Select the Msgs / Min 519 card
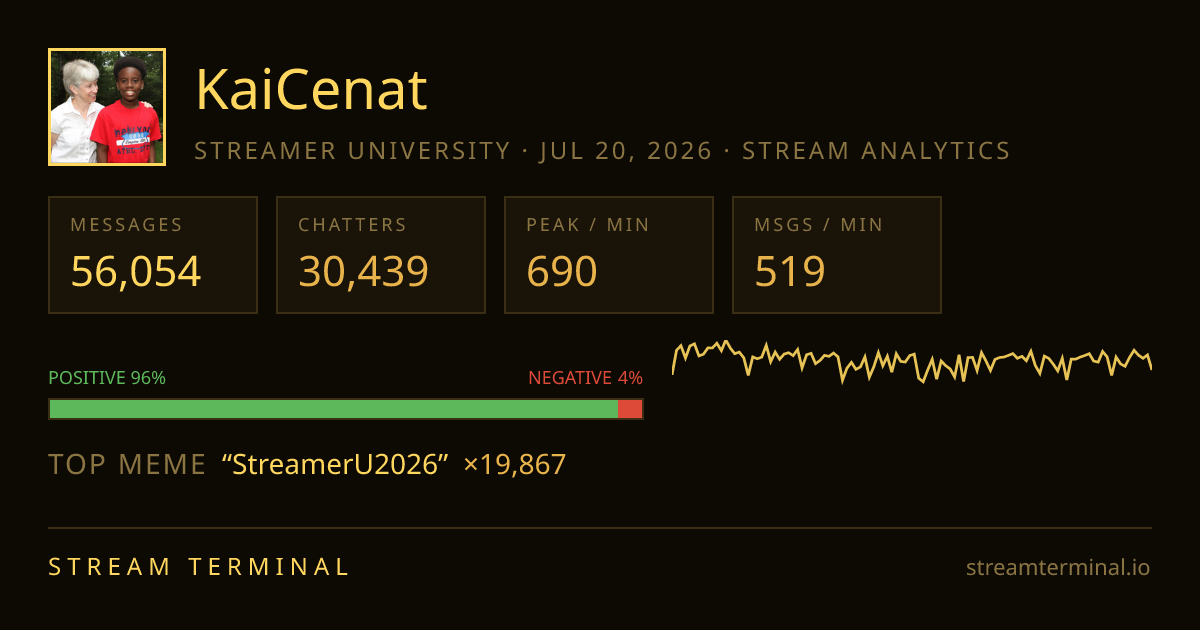This screenshot has width=1200, height=630. [x=837, y=255]
